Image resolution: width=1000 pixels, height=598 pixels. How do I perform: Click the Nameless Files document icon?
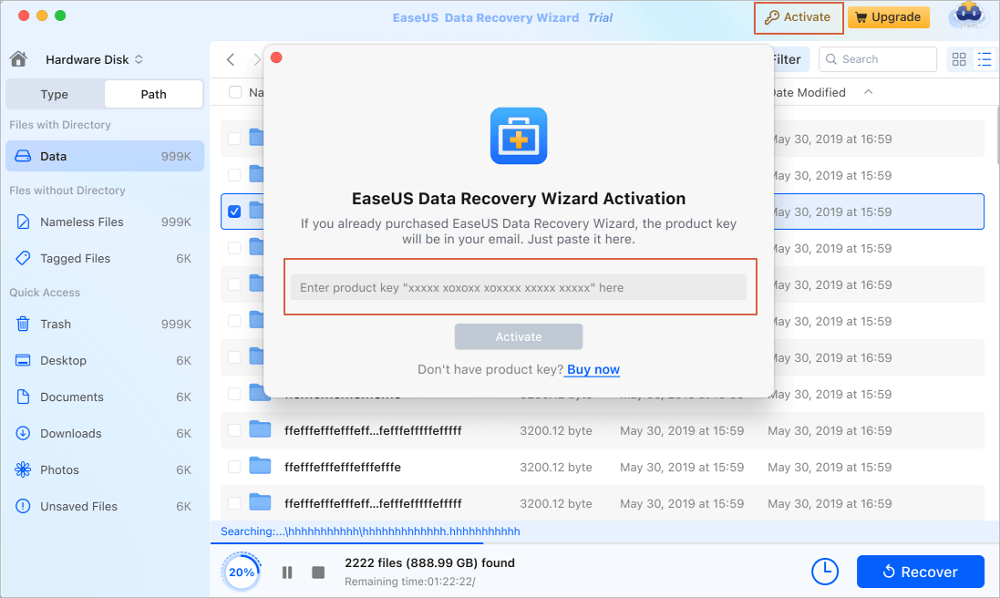[23, 222]
